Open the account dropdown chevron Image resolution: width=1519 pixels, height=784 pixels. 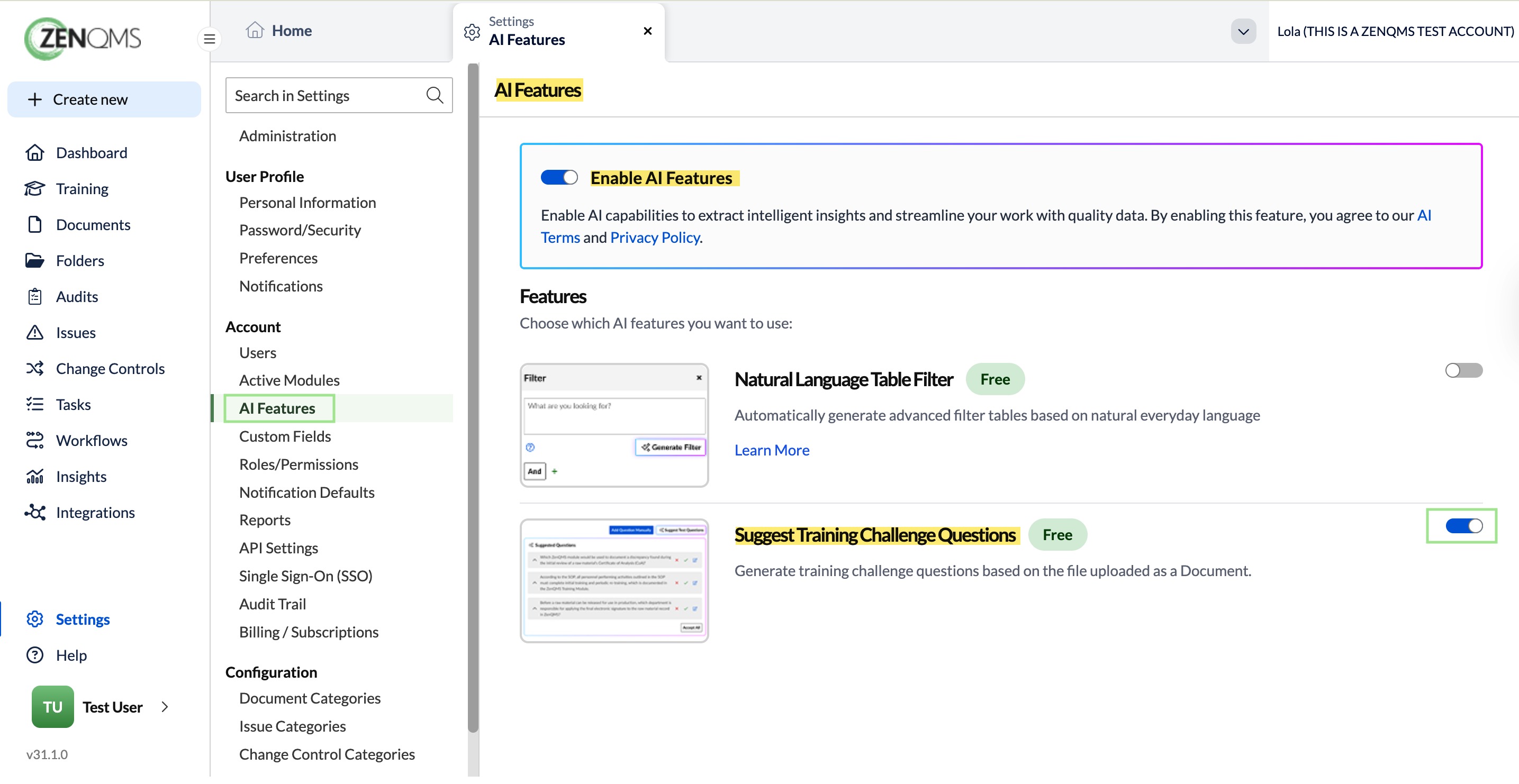point(1243,32)
